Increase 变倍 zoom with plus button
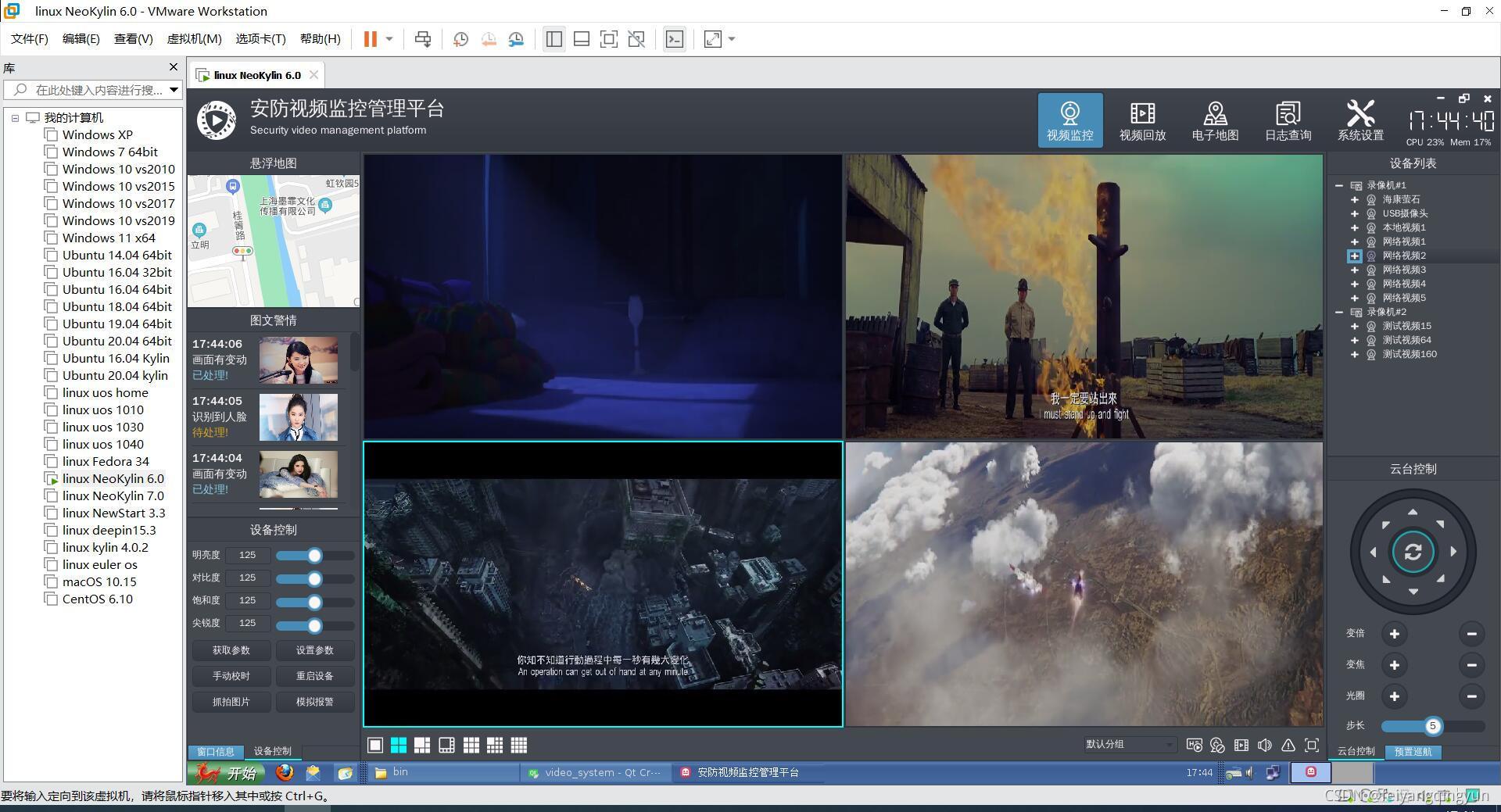Screen dimensions: 1501x812 point(1394,634)
